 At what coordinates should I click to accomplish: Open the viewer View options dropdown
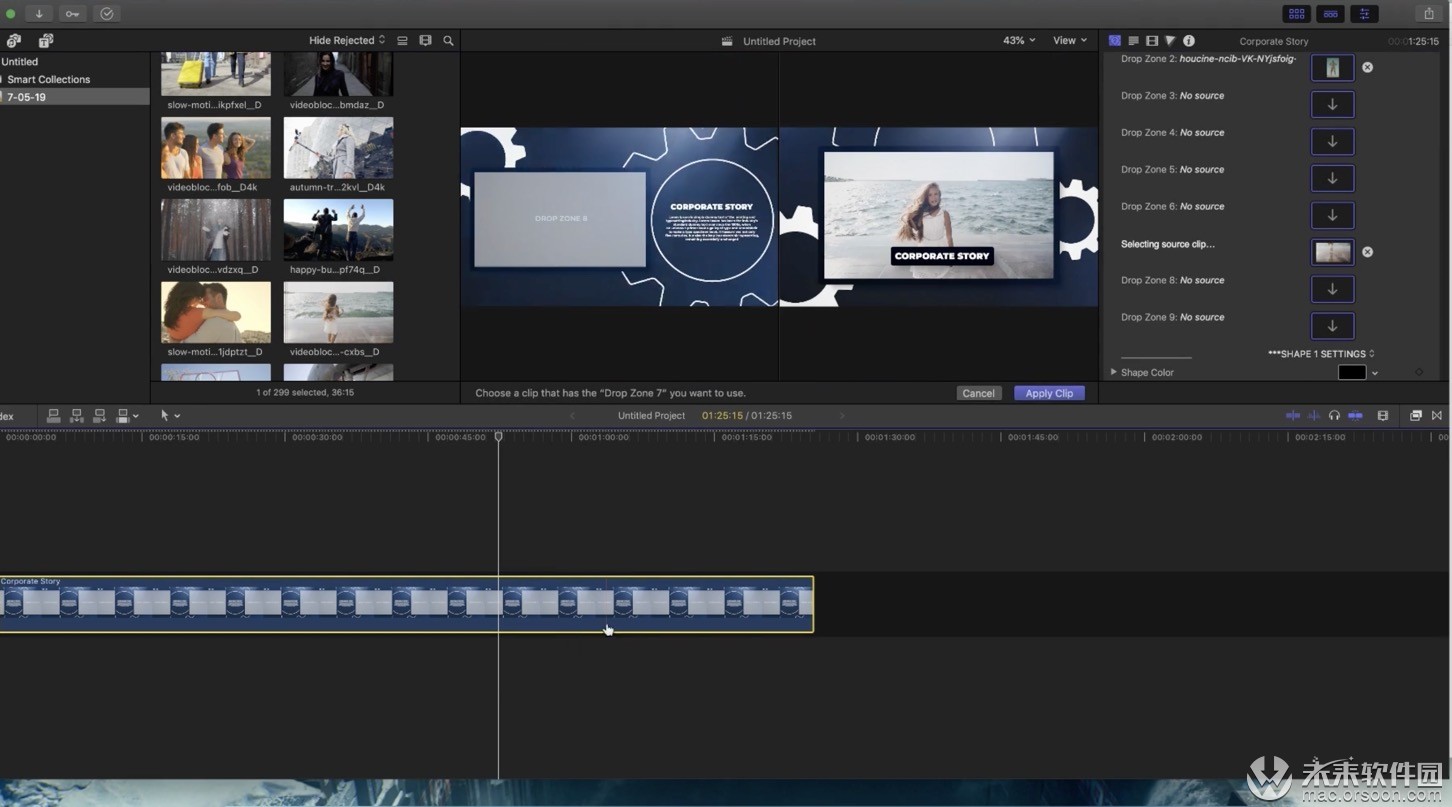1070,41
